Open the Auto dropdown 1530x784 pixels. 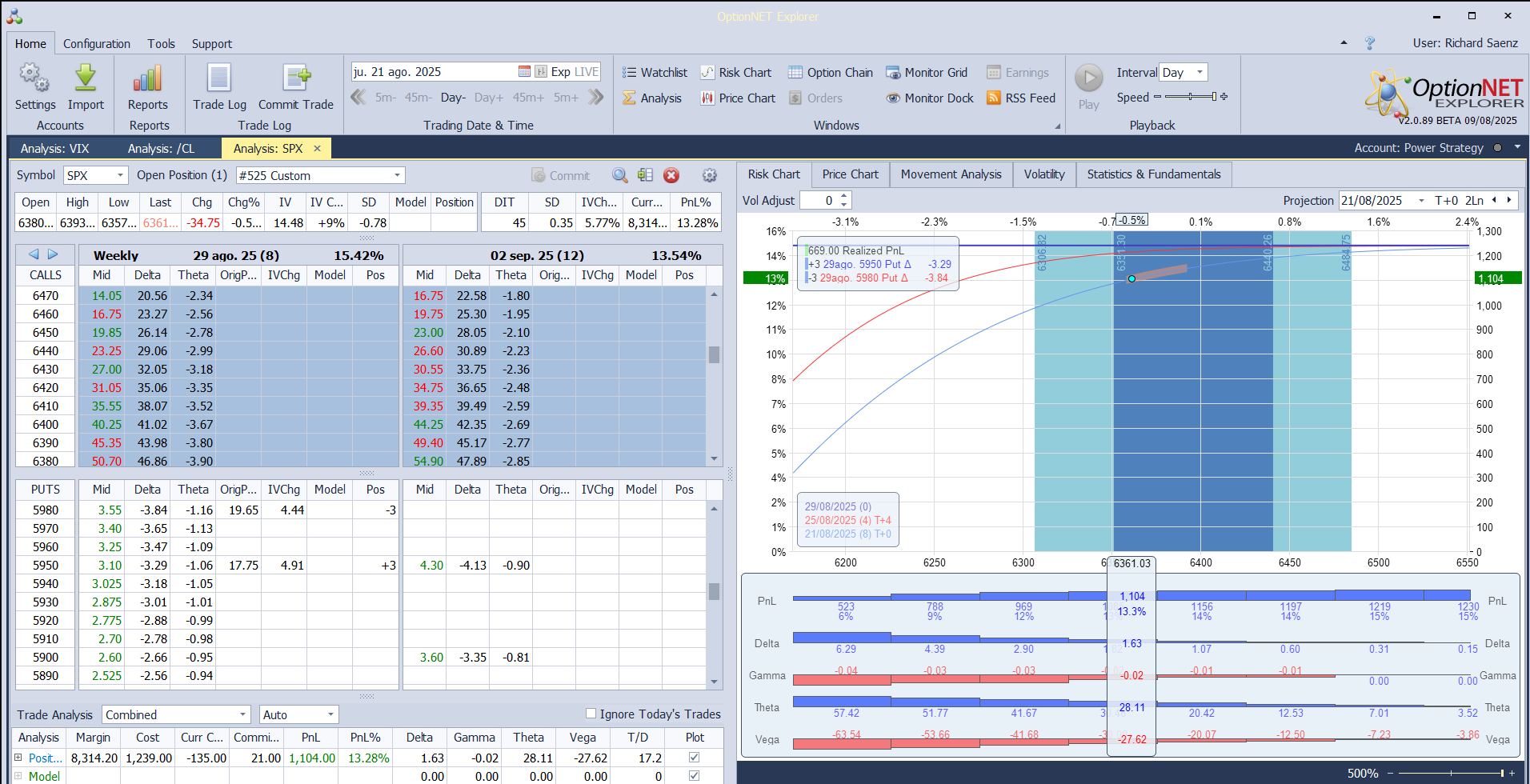(330, 714)
